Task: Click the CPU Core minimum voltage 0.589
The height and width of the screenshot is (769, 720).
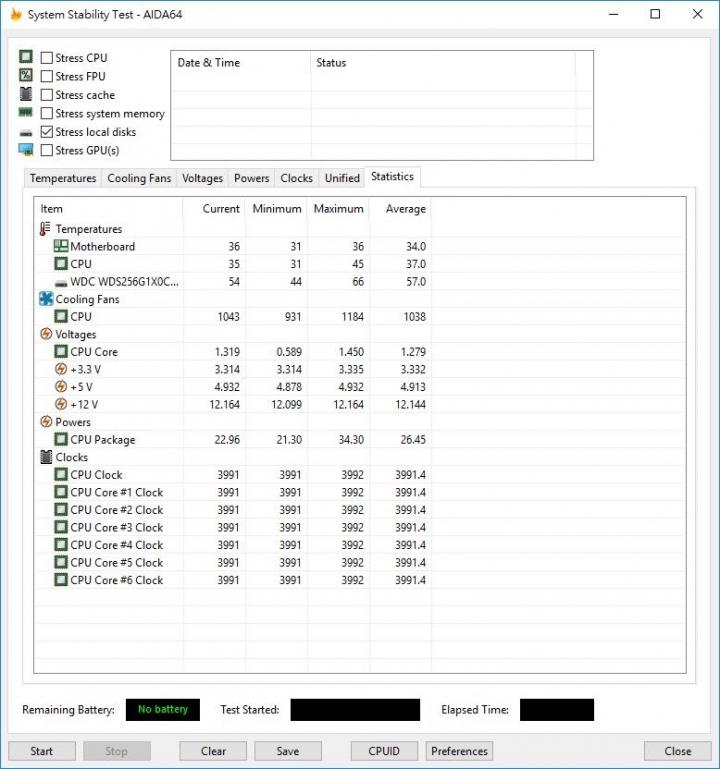Action: [x=289, y=352]
